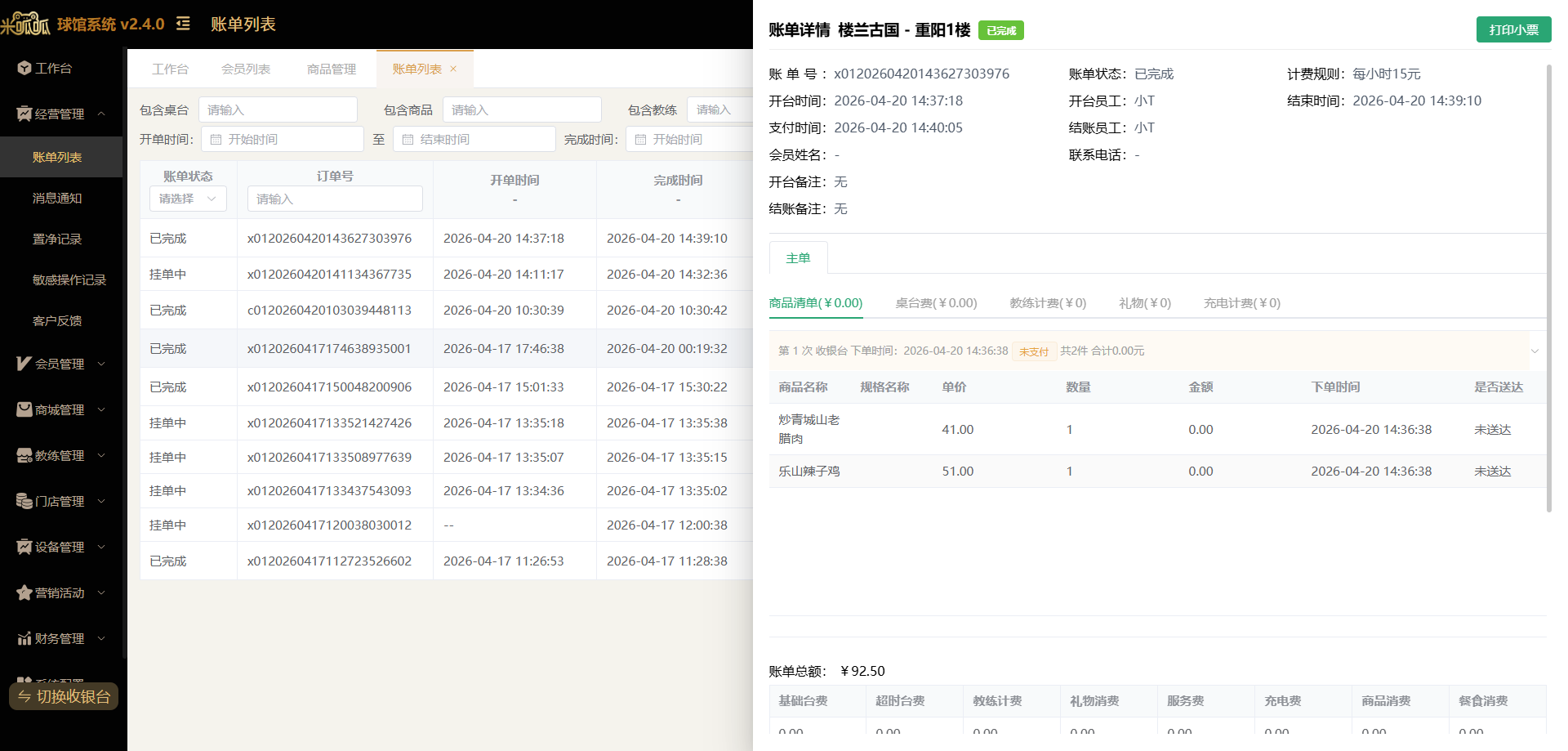Collapse the 第1次收银台 order section arrow
This screenshot has width=1568, height=751.
[x=1535, y=351]
